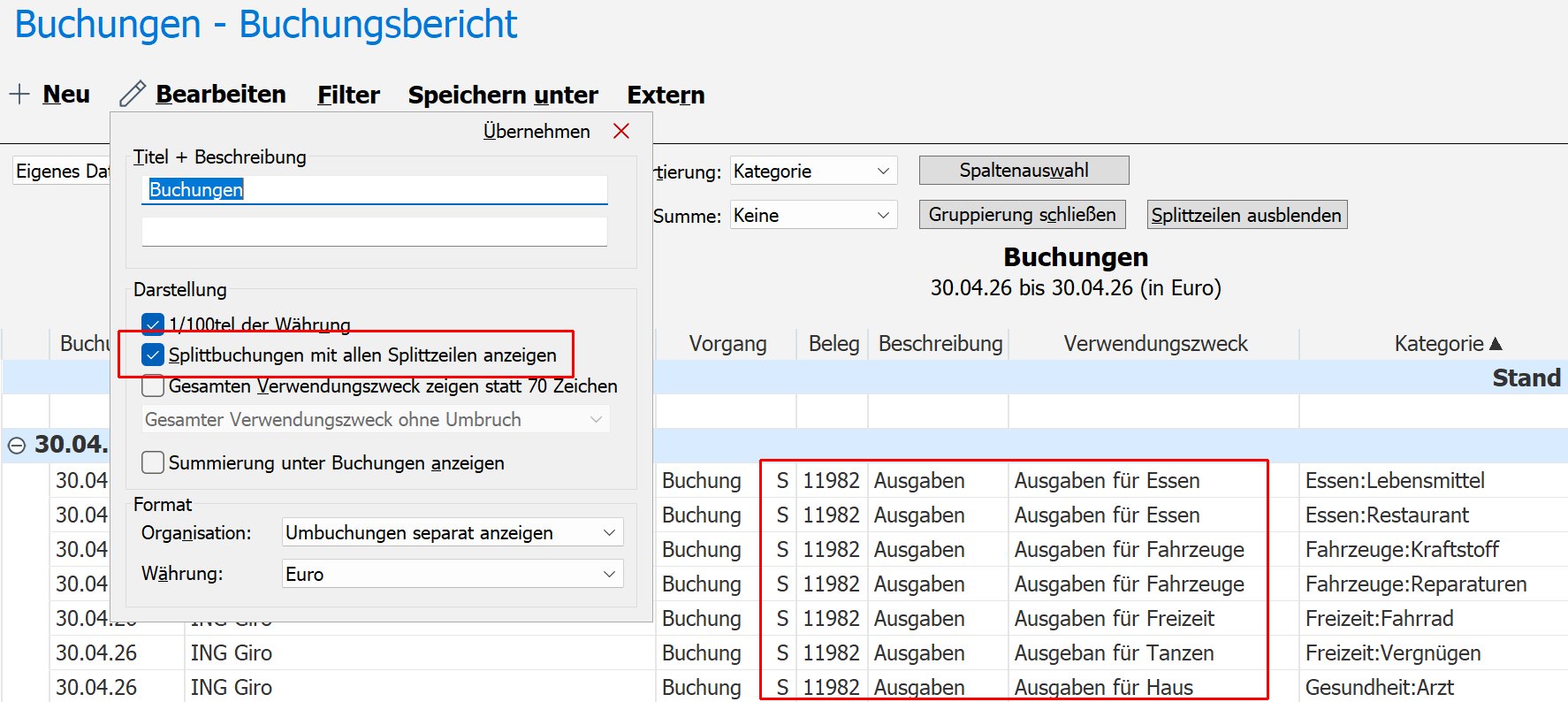Click the Vorgang column header
Image resolution: width=1568 pixels, height=702 pixels.
point(727,343)
